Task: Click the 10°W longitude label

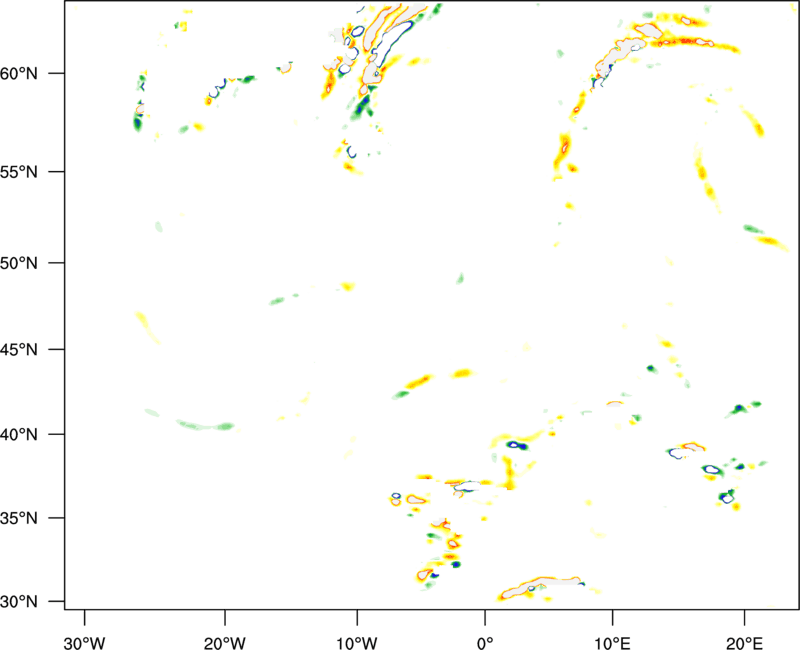Action: click(357, 643)
